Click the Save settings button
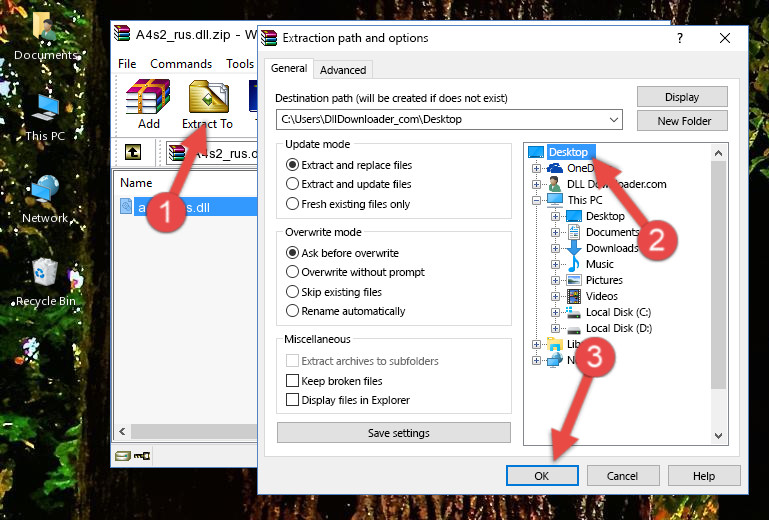This screenshot has height=520, width=769. coord(394,433)
